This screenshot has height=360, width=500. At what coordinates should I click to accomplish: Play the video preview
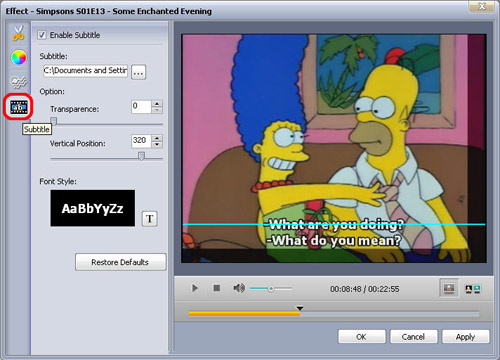[195, 288]
